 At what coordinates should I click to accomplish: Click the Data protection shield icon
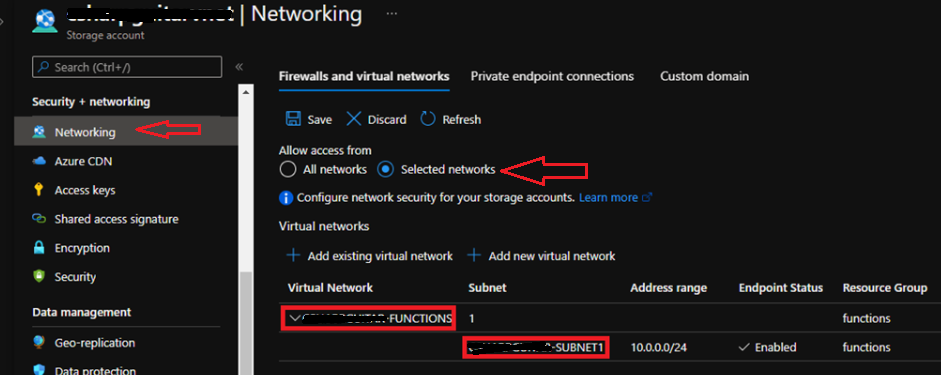39,371
